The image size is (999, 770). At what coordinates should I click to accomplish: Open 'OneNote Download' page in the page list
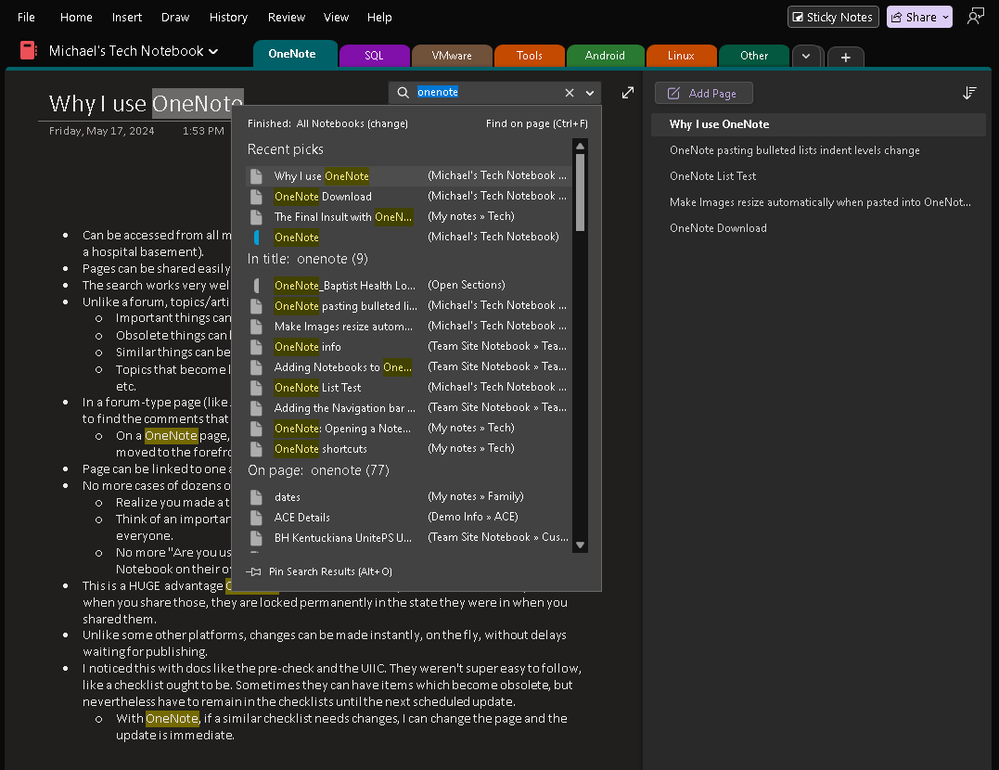[818, 228]
